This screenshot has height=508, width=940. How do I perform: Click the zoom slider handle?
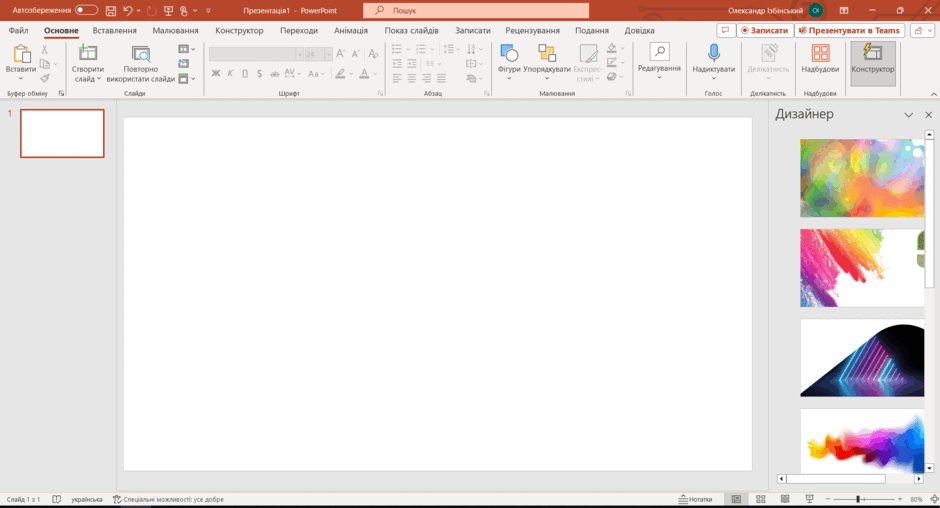(x=858, y=499)
